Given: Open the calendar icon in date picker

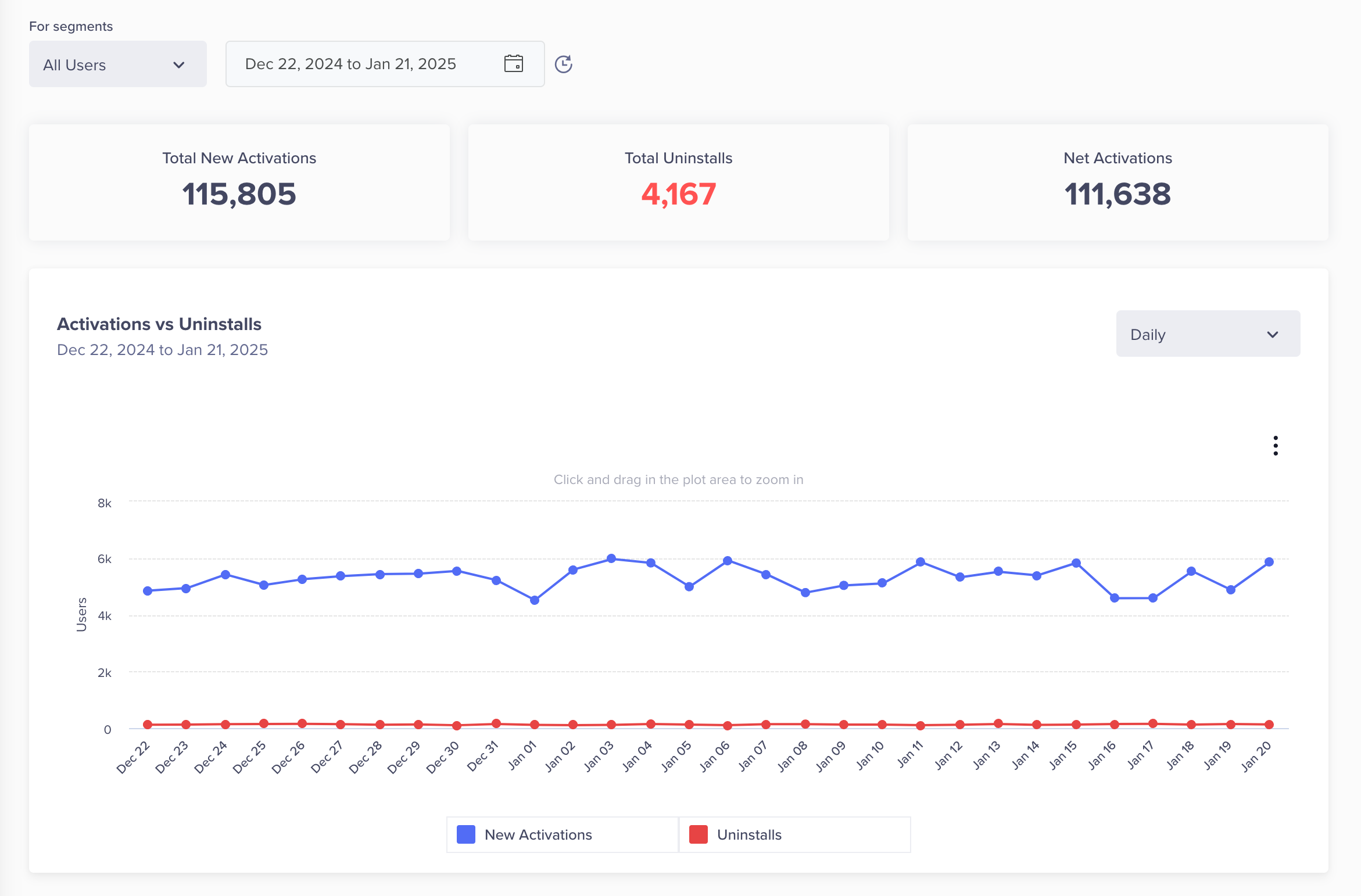Looking at the screenshot, I should 514,63.
